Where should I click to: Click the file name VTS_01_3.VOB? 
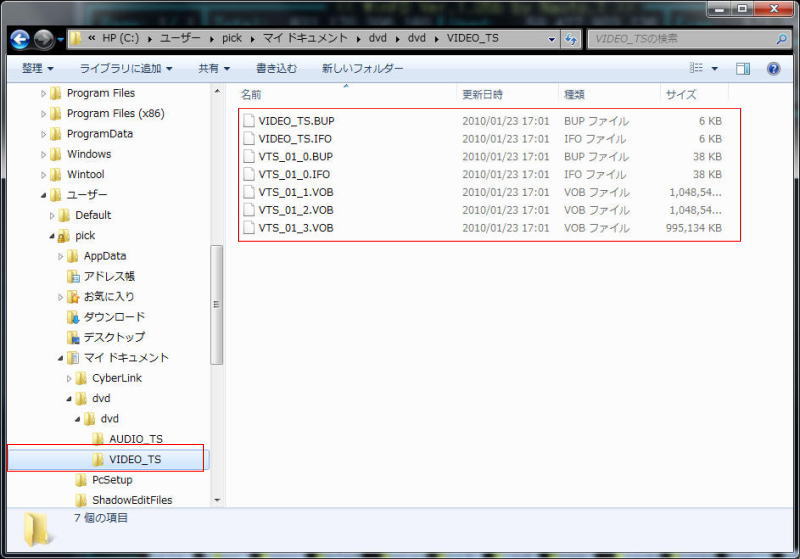click(296, 228)
